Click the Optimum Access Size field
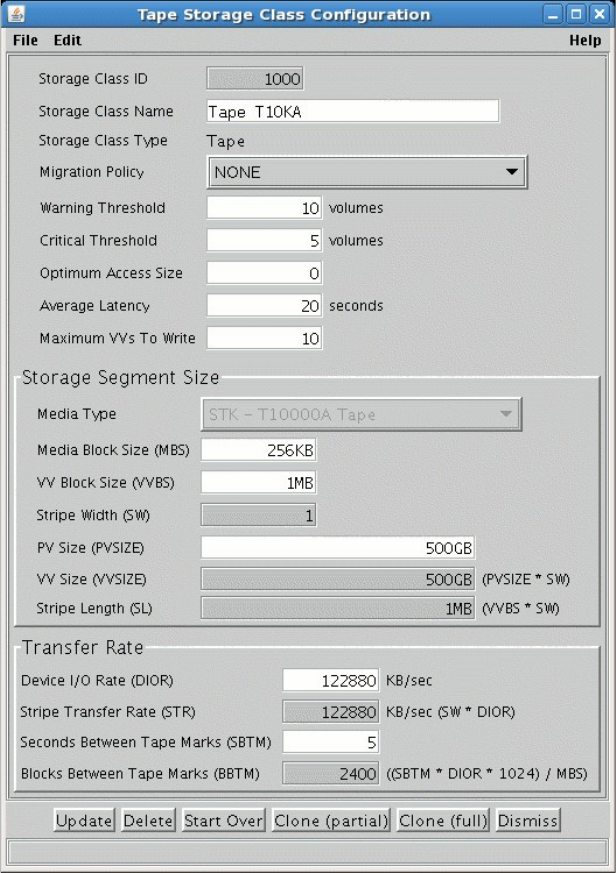616x873 pixels. pyautogui.click(x=264, y=273)
